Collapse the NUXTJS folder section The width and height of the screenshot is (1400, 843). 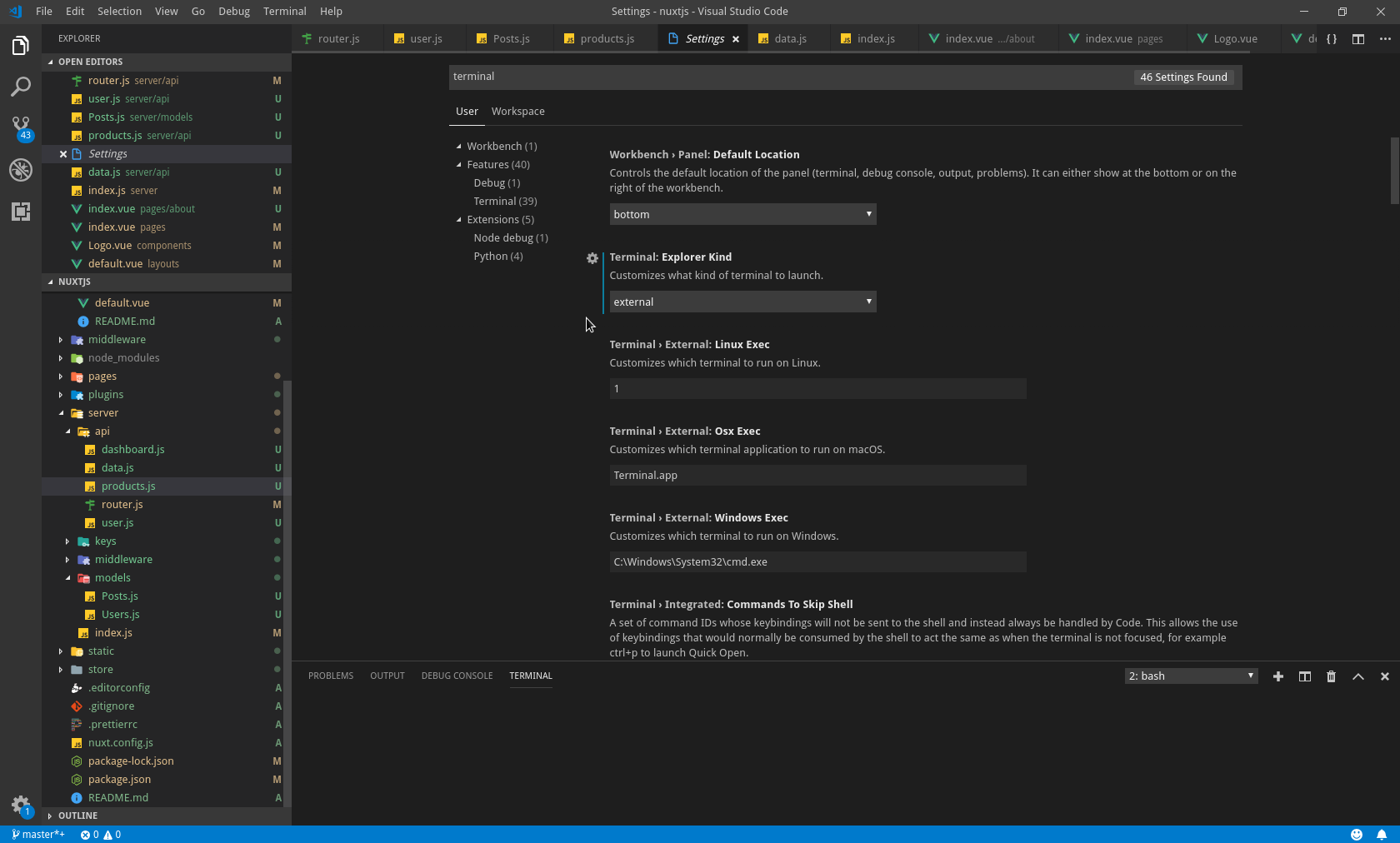click(x=167, y=282)
